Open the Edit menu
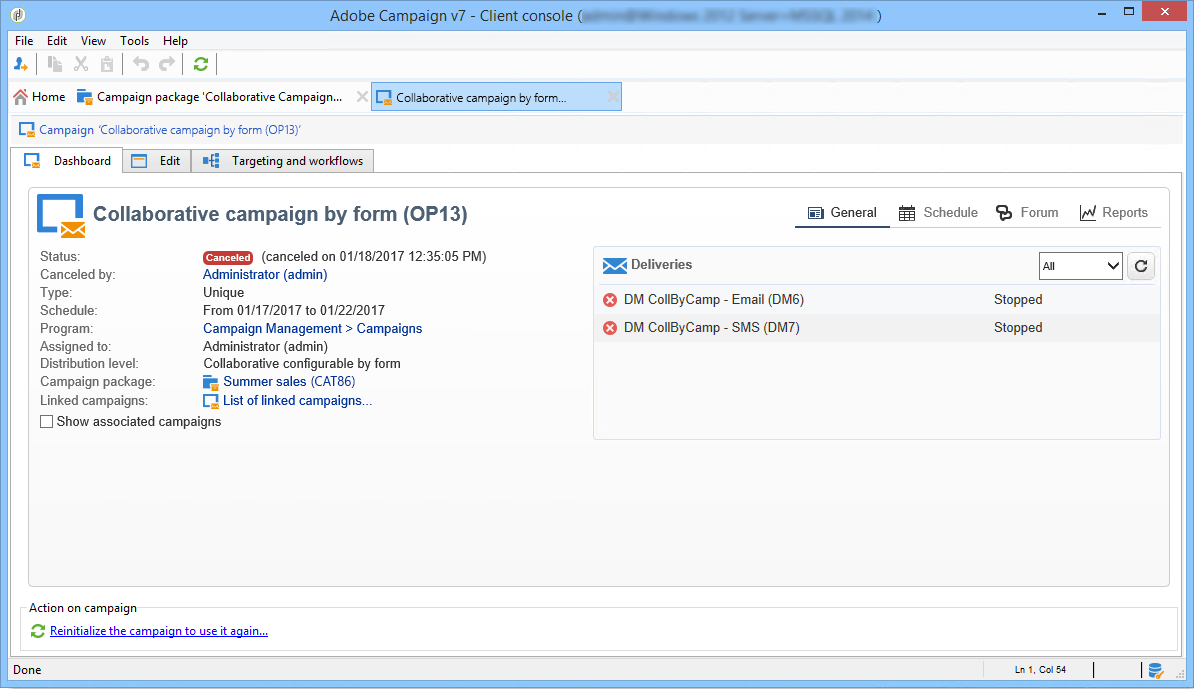1194x689 pixels. (x=57, y=41)
